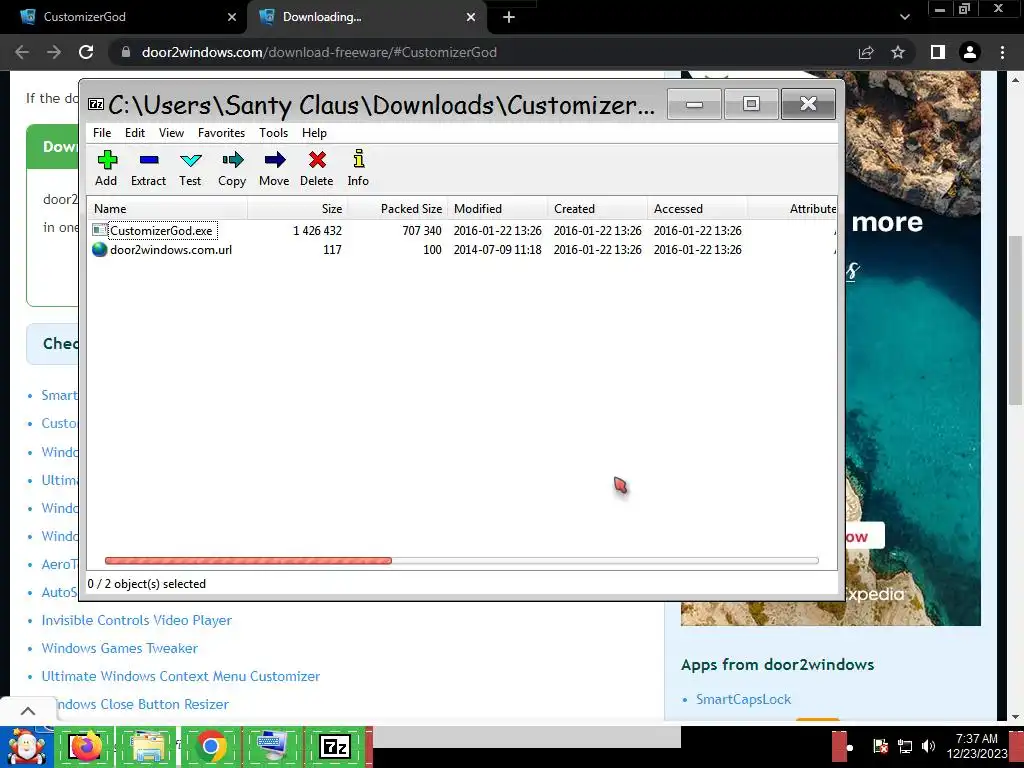Image resolution: width=1024 pixels, height=768 pixels.
Task: Select the CustomizerGod.exe file icon
Action: coord(99,230)
